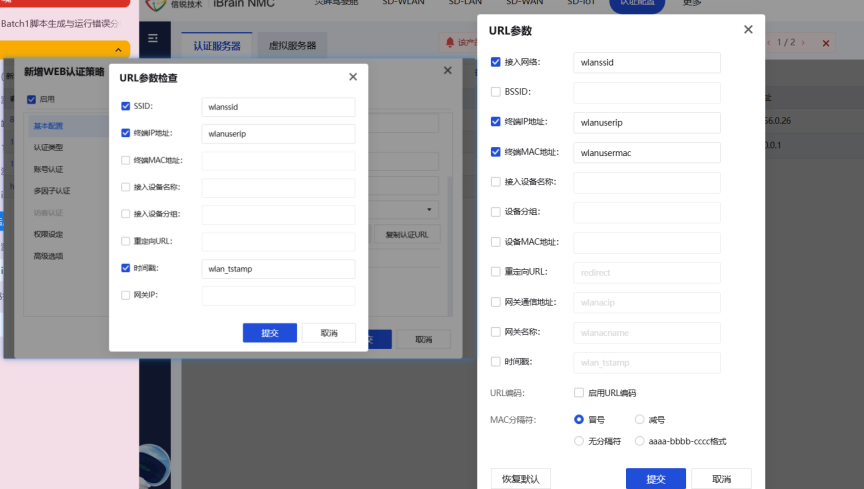Enable the BSSID checkbox in URL参数
Image resolution: width=864 pixels, height=489 pixels.
click(495, 92)
